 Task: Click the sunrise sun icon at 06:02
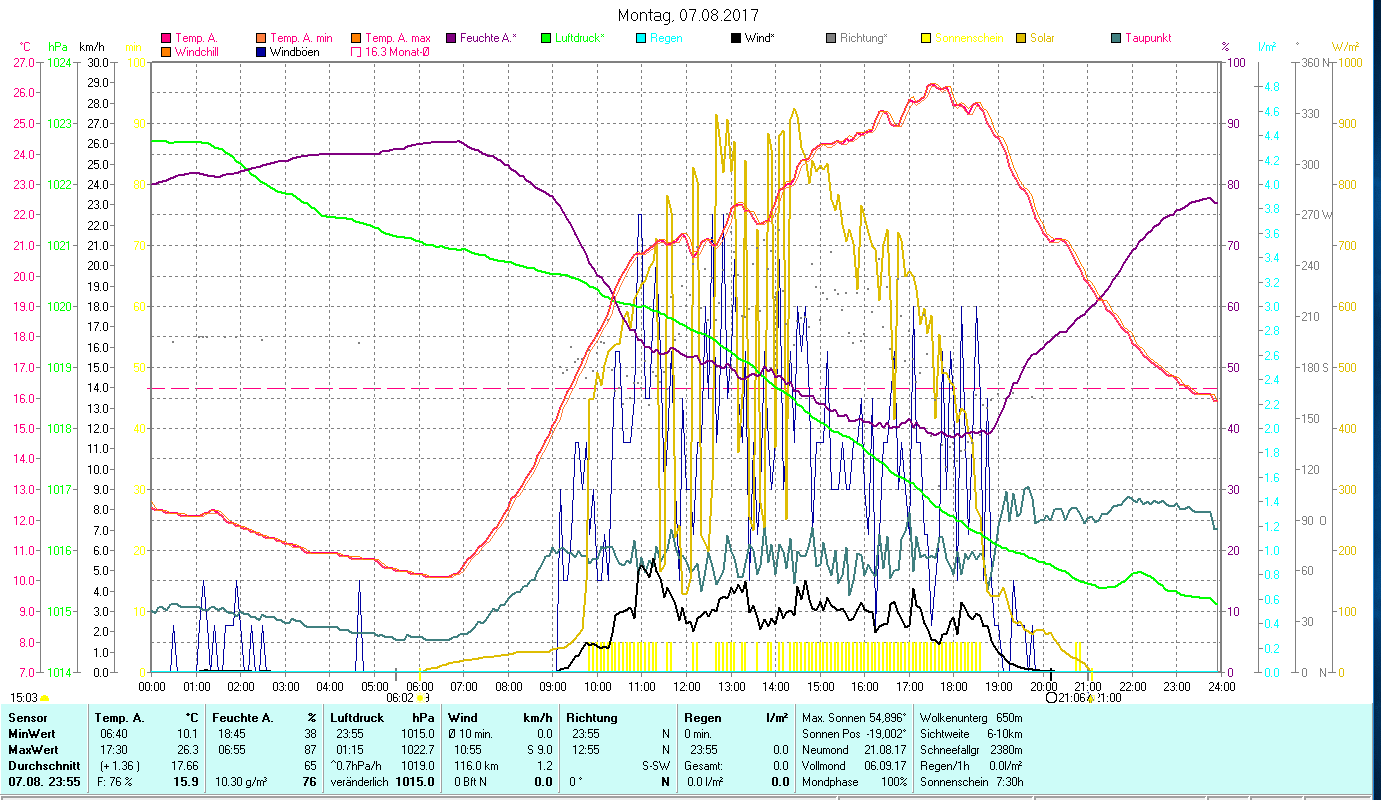click(422, 698)
